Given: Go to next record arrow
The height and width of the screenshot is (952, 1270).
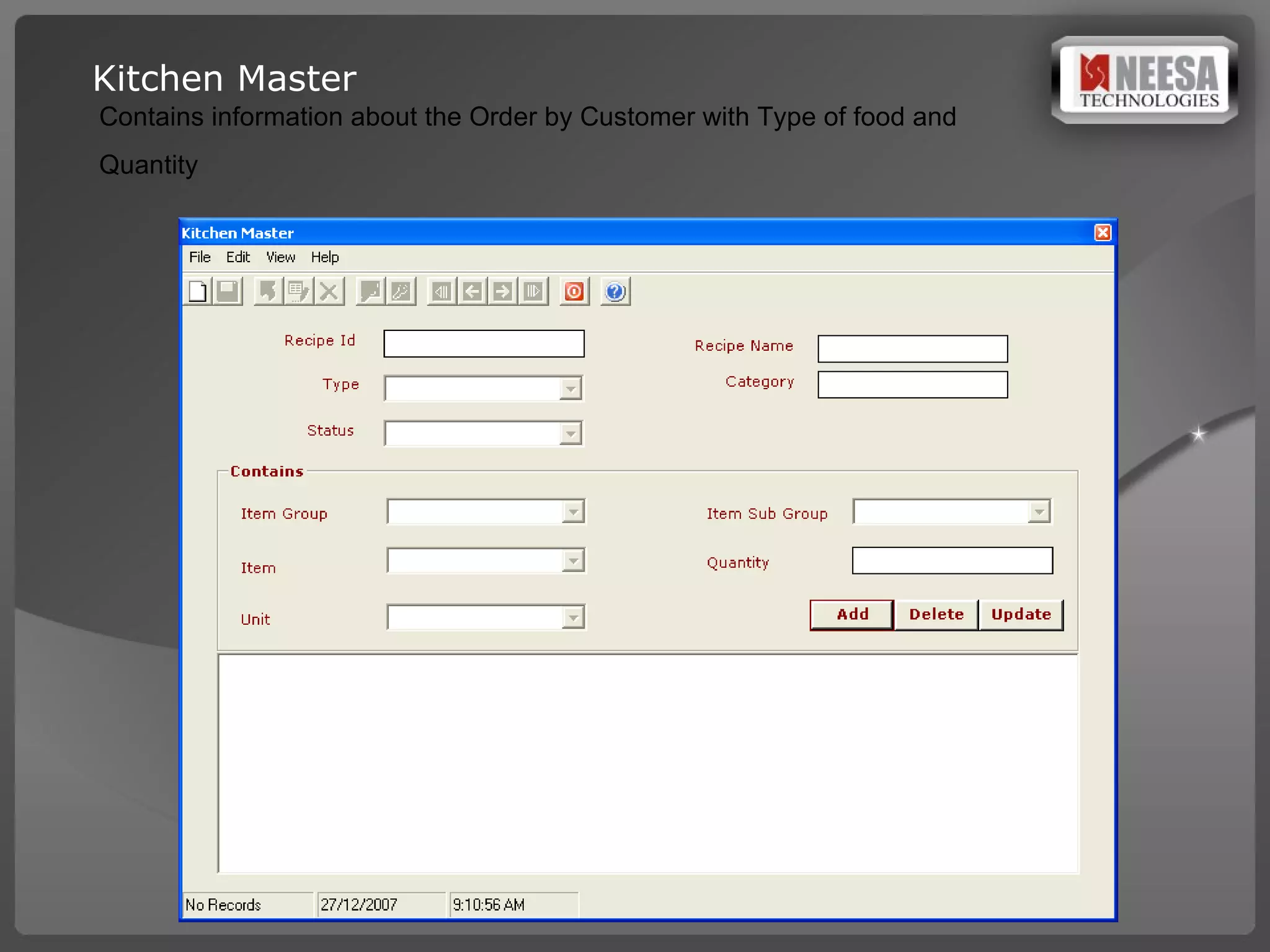Looking at the screenshot, I should (503, 291).
